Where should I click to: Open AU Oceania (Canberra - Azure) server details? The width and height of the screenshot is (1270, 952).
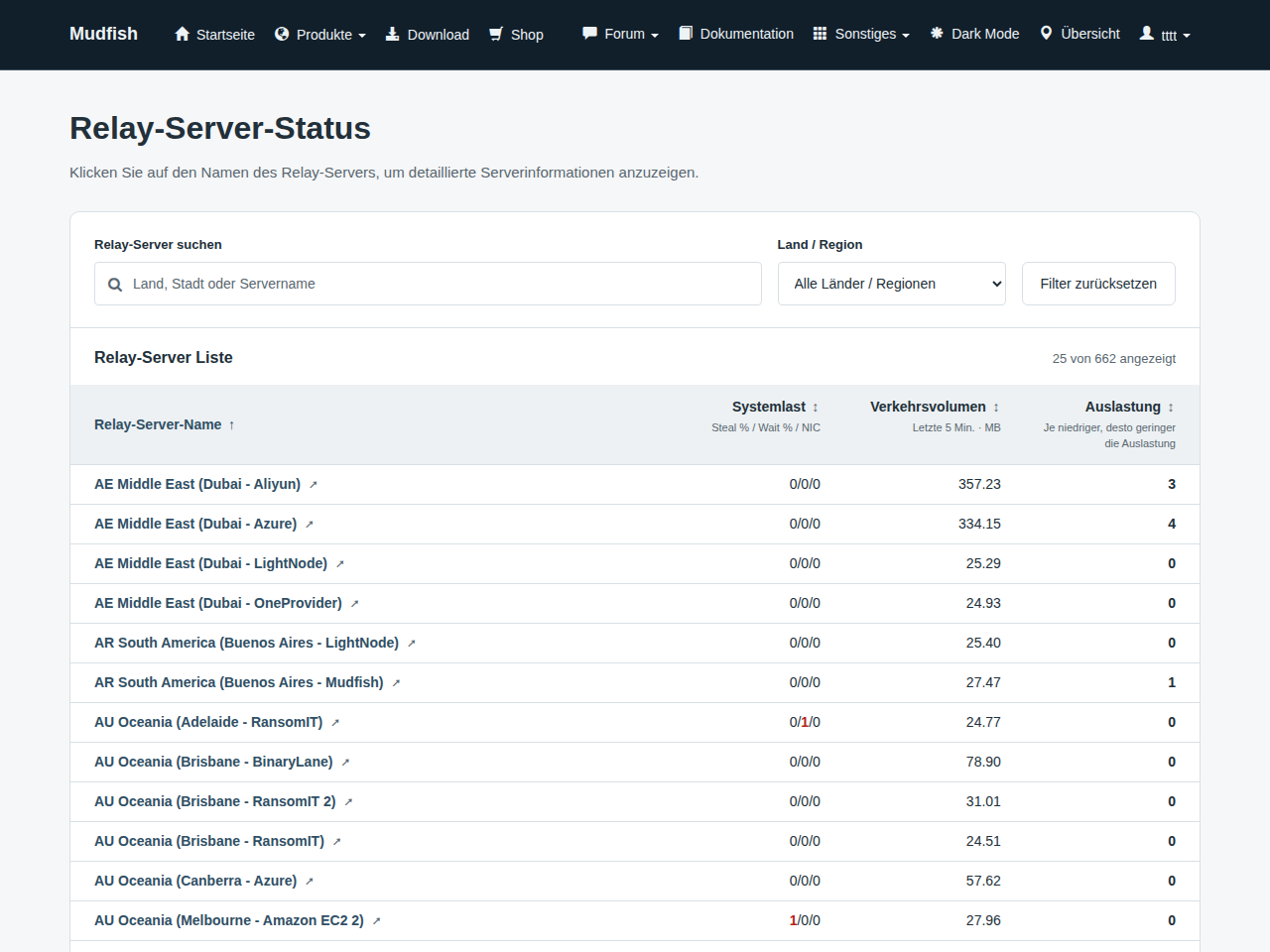[195, 881]
